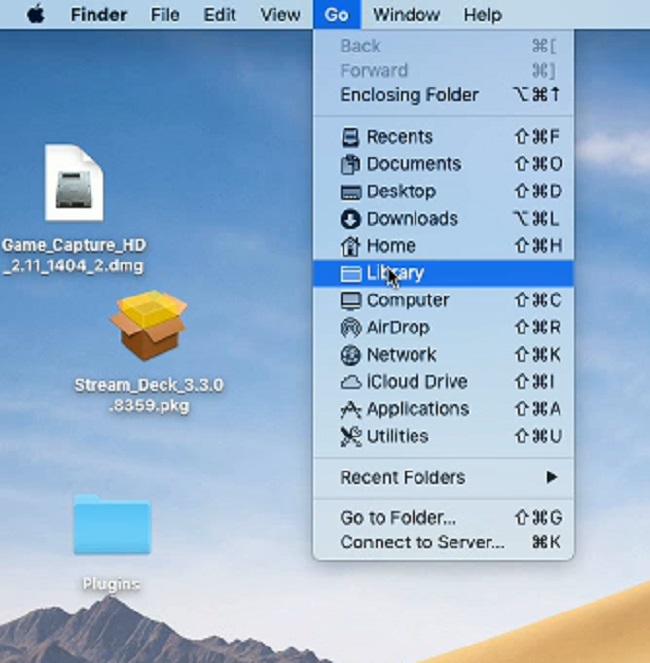Click the Home house icon

click(x=350, y=246)
